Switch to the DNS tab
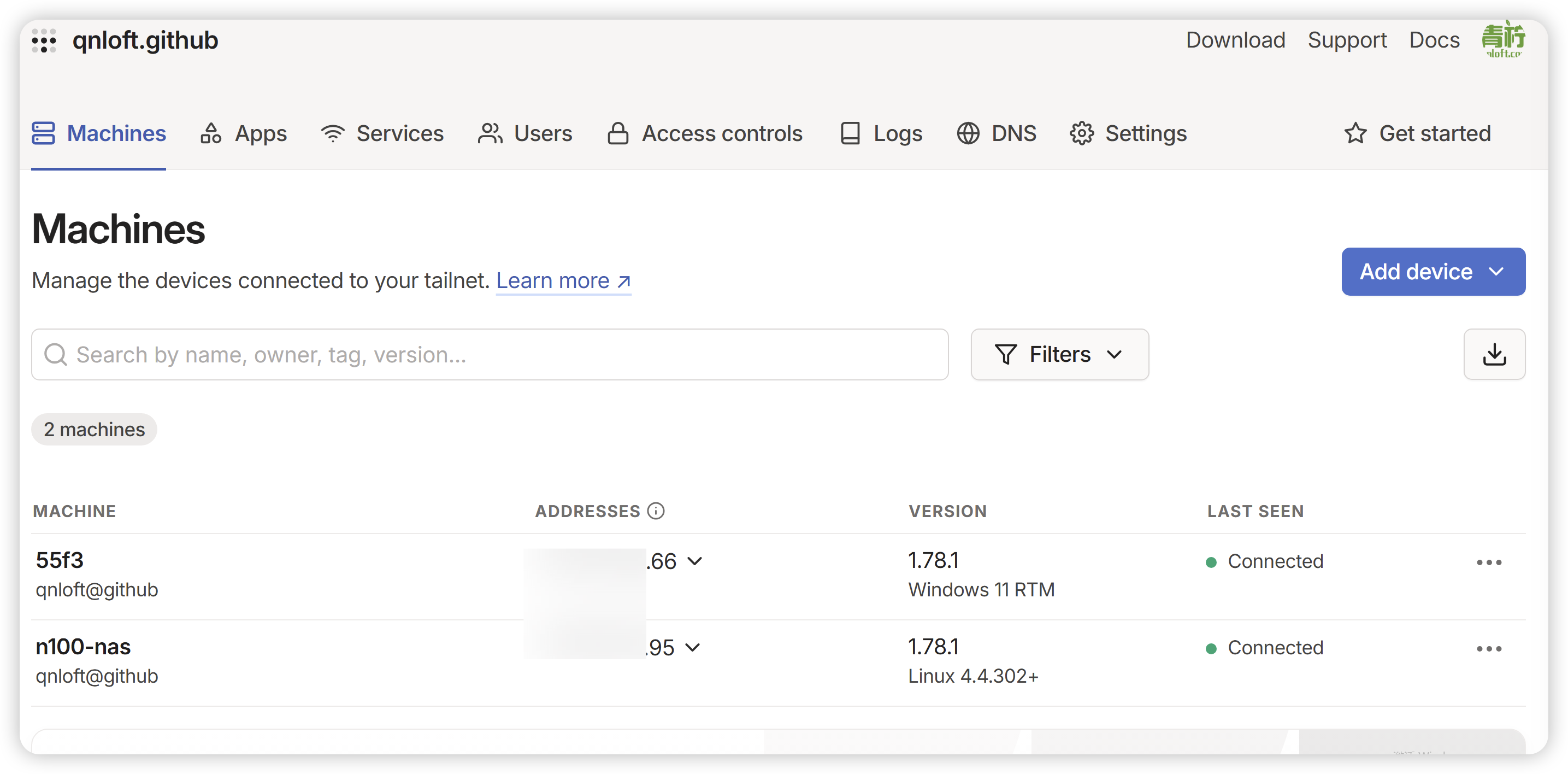This screenshot has width=1568, height=774. [997, 133]
